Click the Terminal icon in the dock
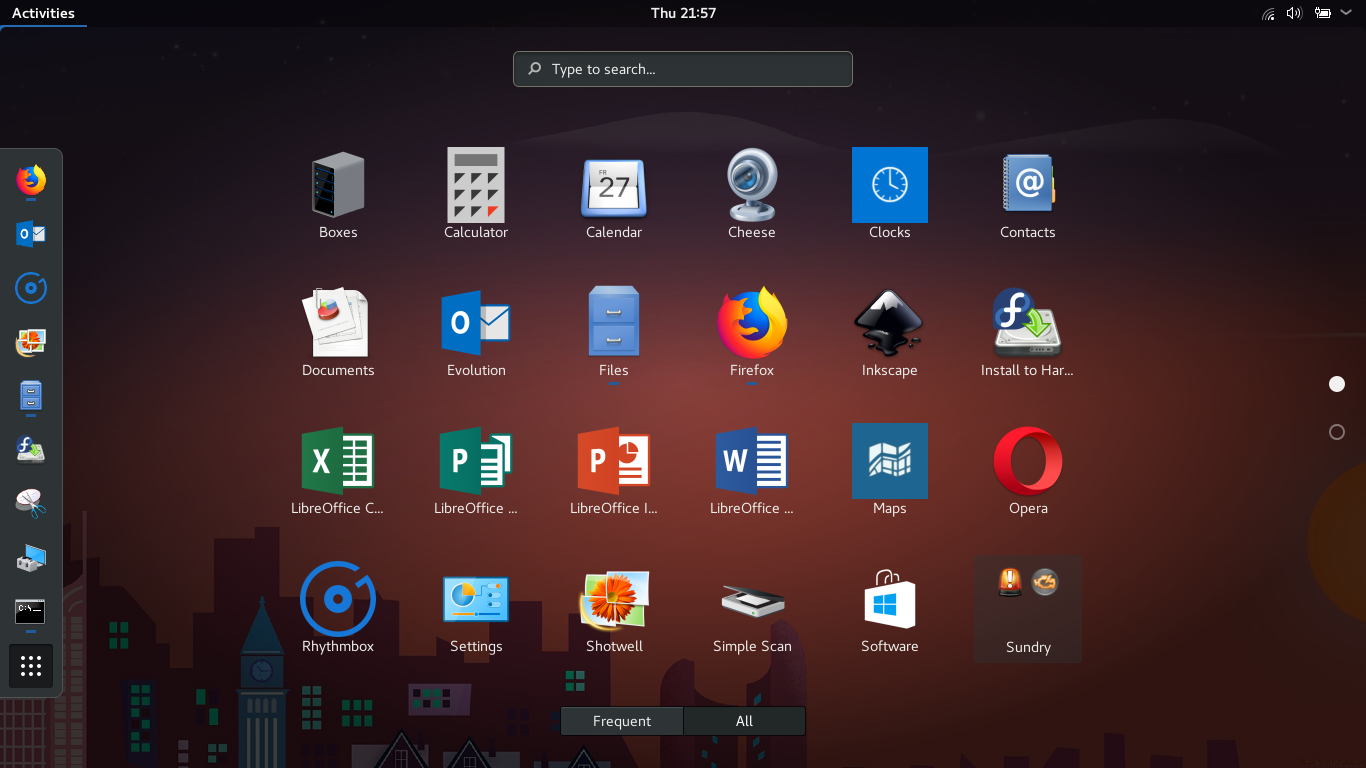 (x=31, y=612)
